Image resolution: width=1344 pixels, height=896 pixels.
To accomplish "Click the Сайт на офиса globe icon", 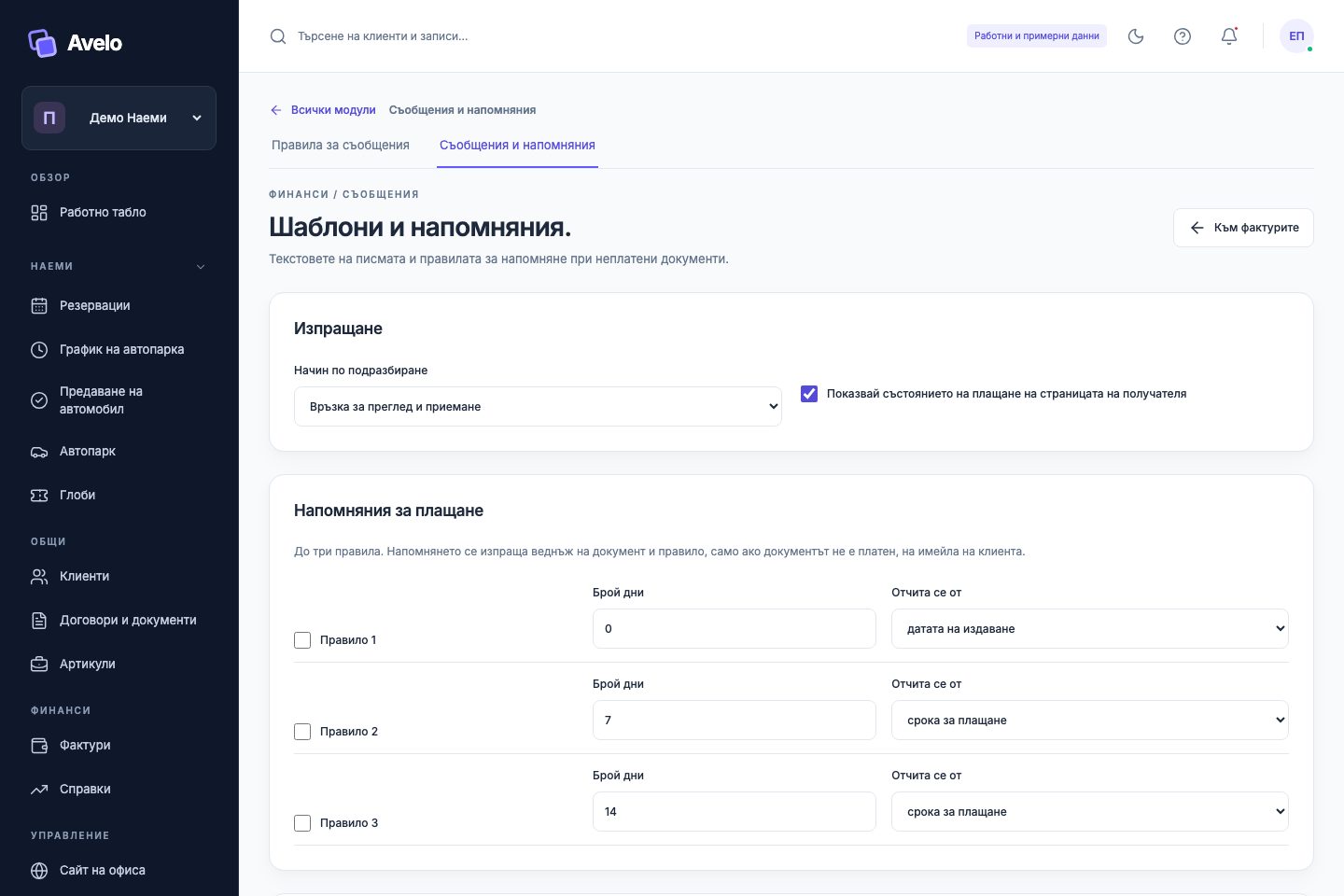I will coord(39,871).
